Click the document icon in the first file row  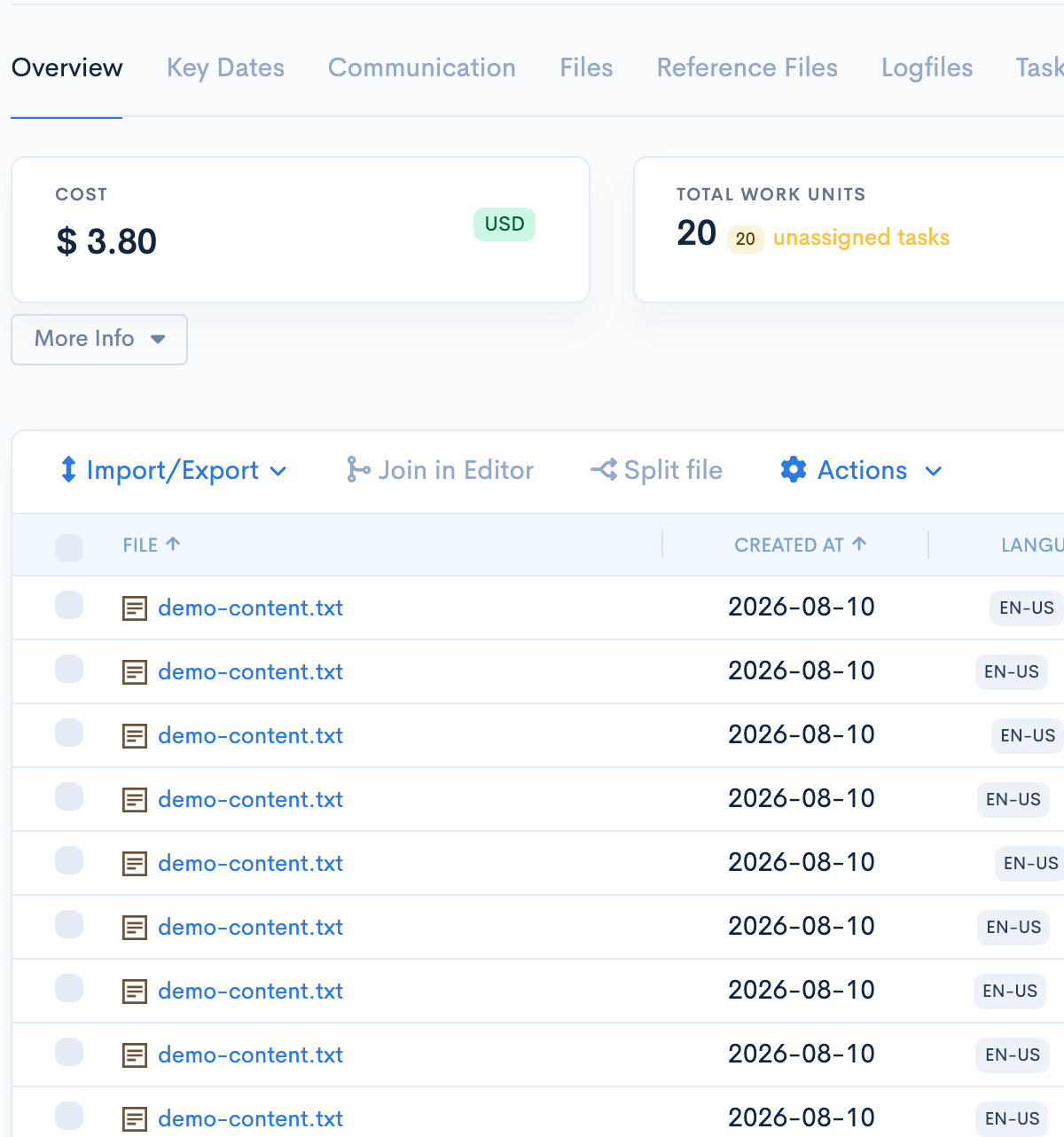[135, 608]
